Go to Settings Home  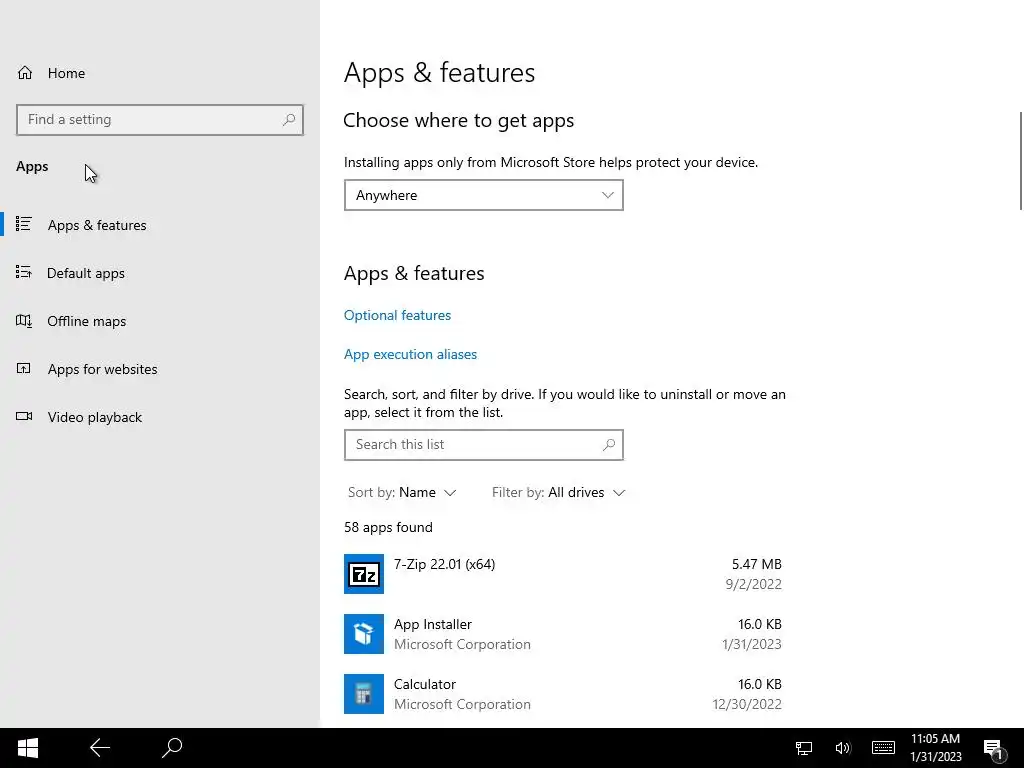tap(51, 73)
